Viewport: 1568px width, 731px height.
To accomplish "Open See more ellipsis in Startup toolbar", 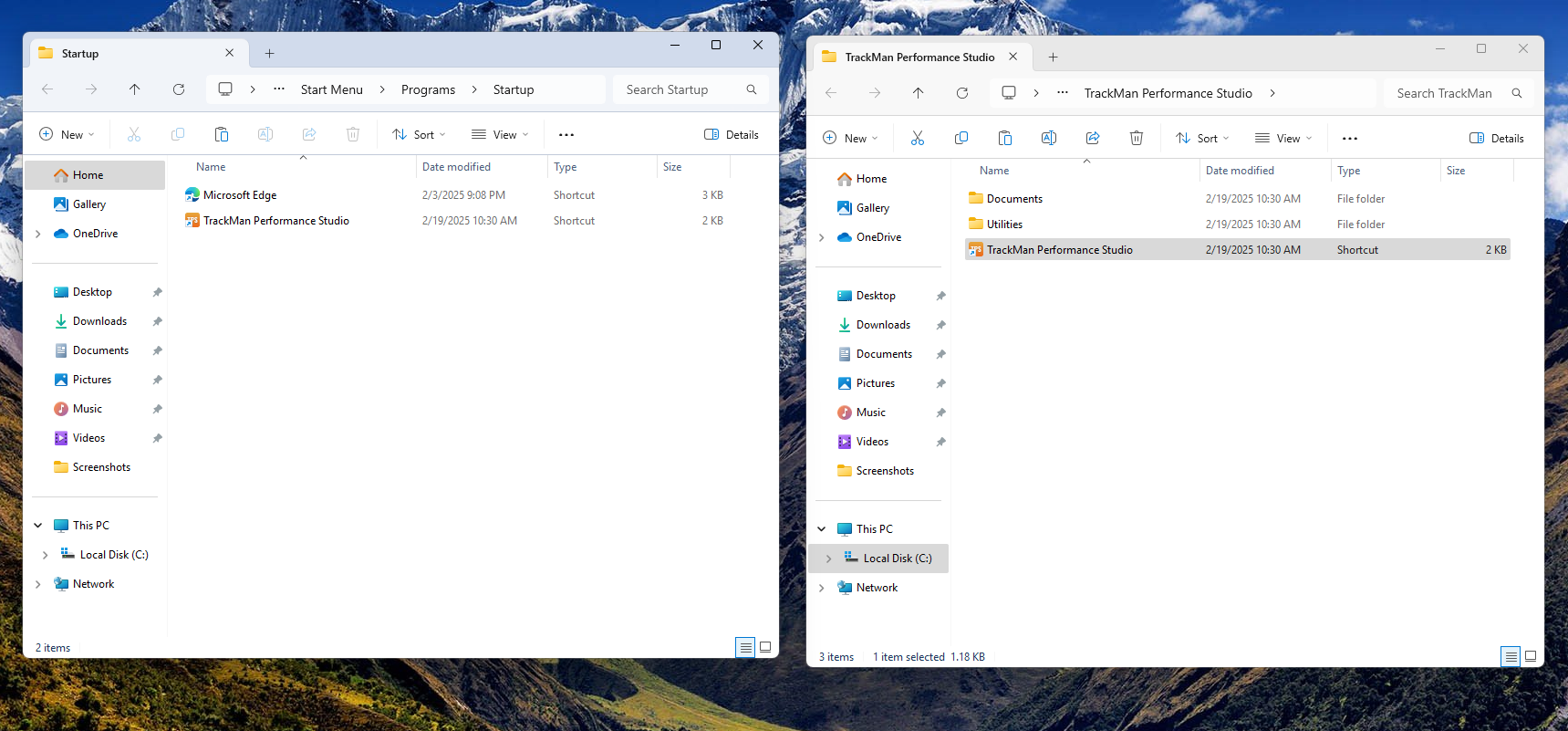I will point(566,135).
